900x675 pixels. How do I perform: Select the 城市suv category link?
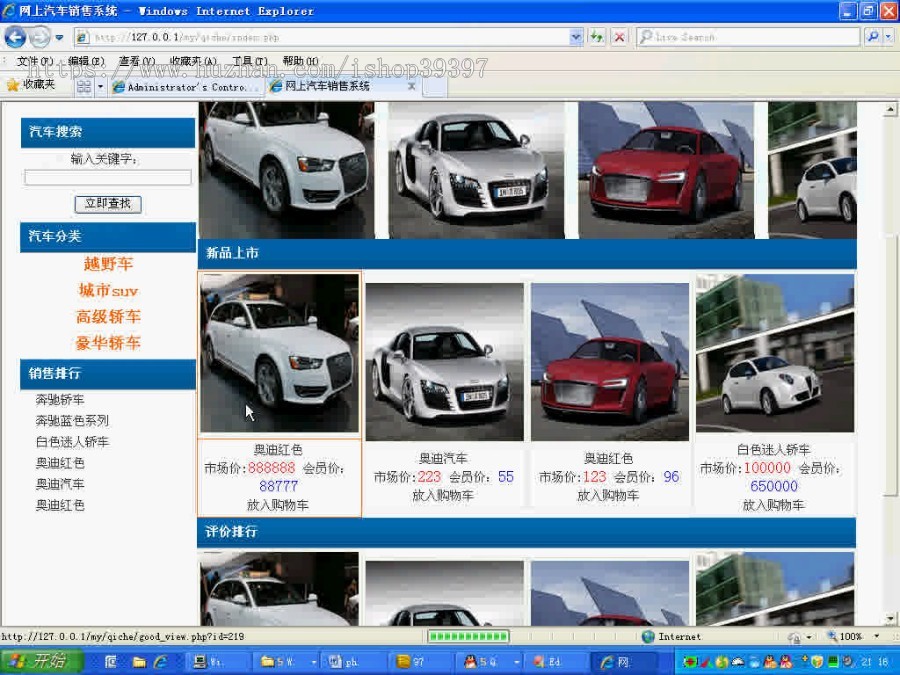pyautogui.click(x=108, y=290)
